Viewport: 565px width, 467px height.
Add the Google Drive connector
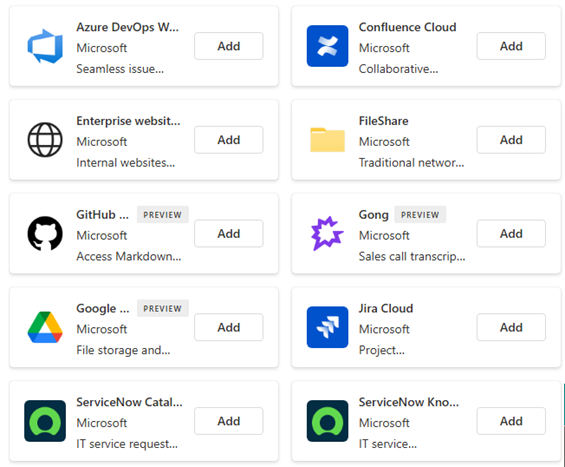click(x=229, y=327)
